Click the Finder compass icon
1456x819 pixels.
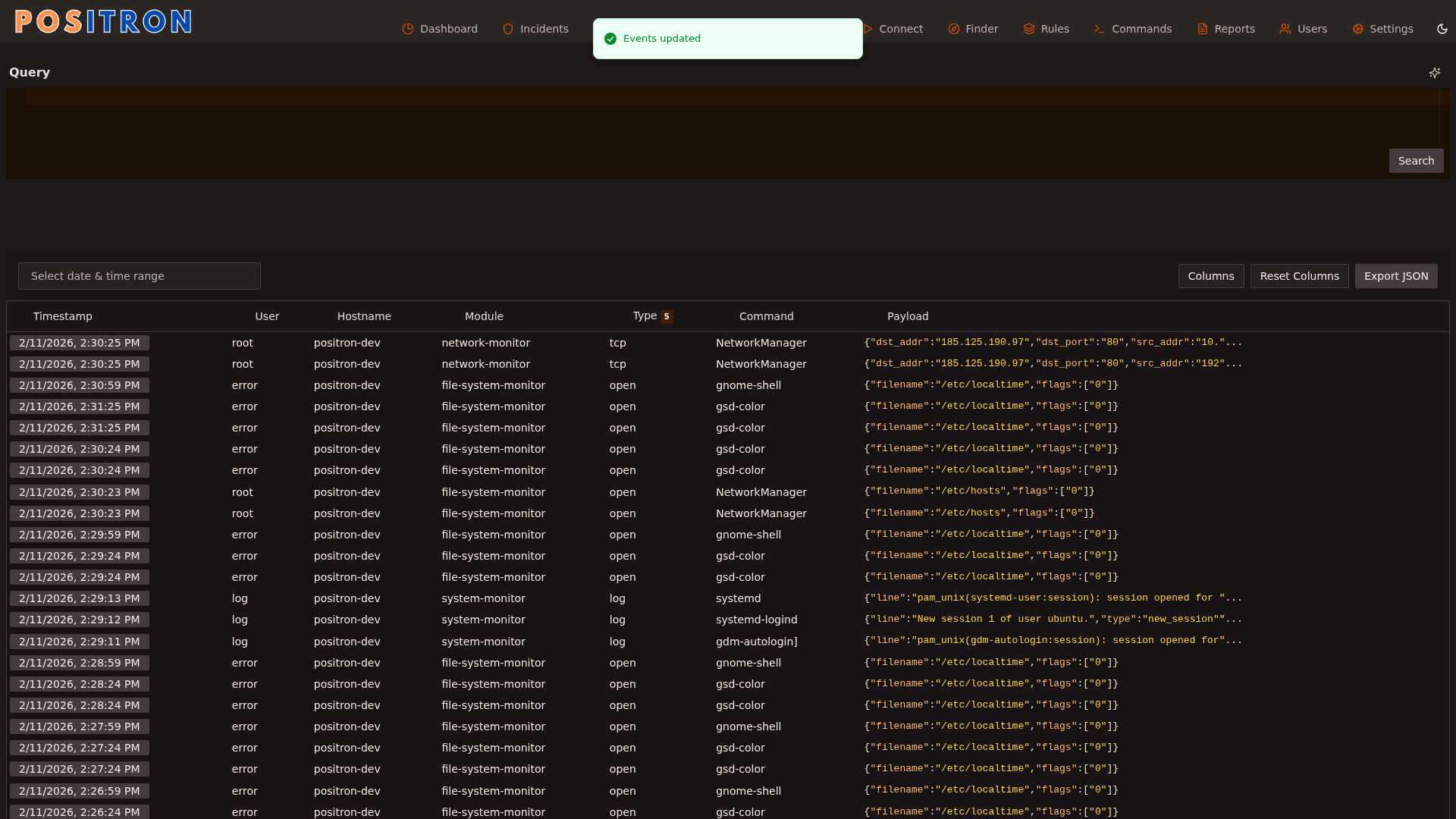[x=954, y=29]
